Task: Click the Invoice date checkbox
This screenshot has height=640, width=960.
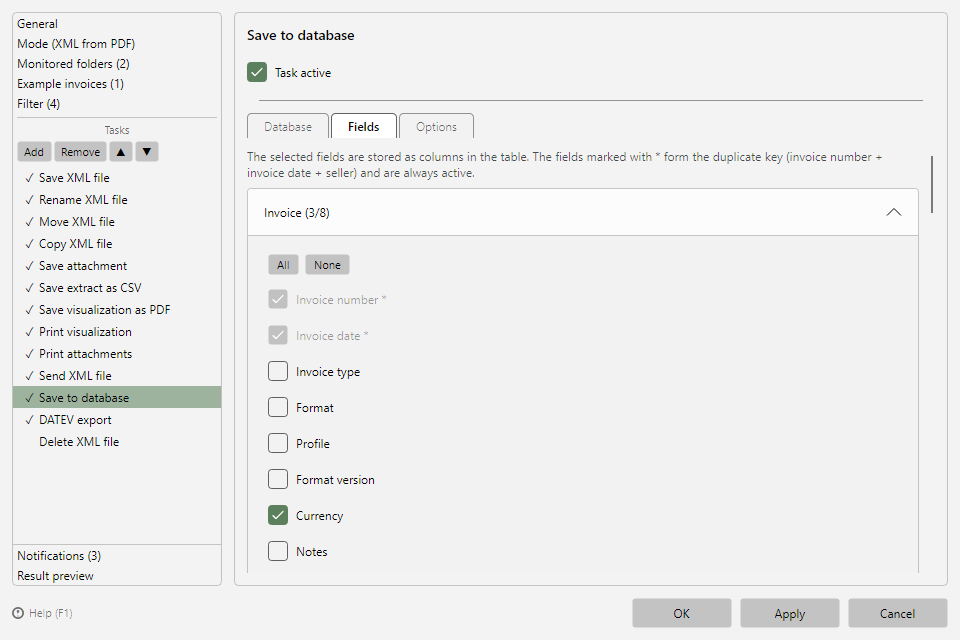Action: 278,336
